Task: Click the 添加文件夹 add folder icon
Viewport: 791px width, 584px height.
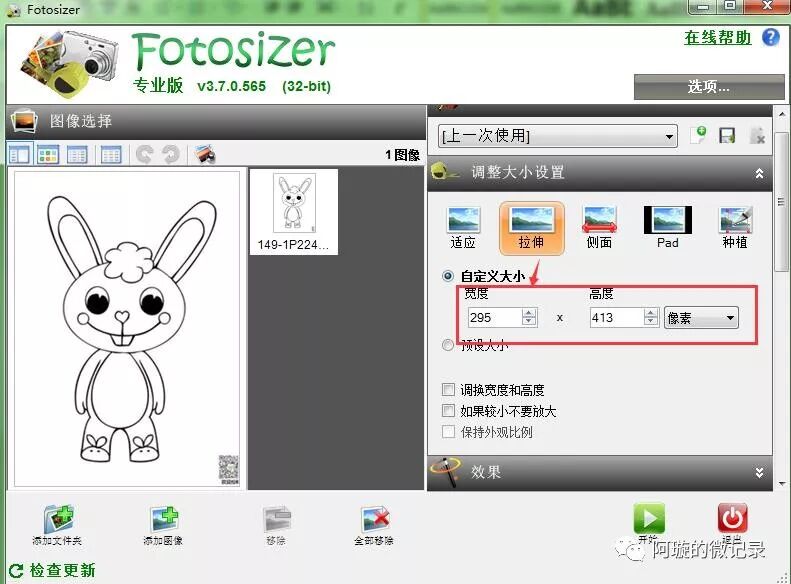Action: tap(58, 518)
